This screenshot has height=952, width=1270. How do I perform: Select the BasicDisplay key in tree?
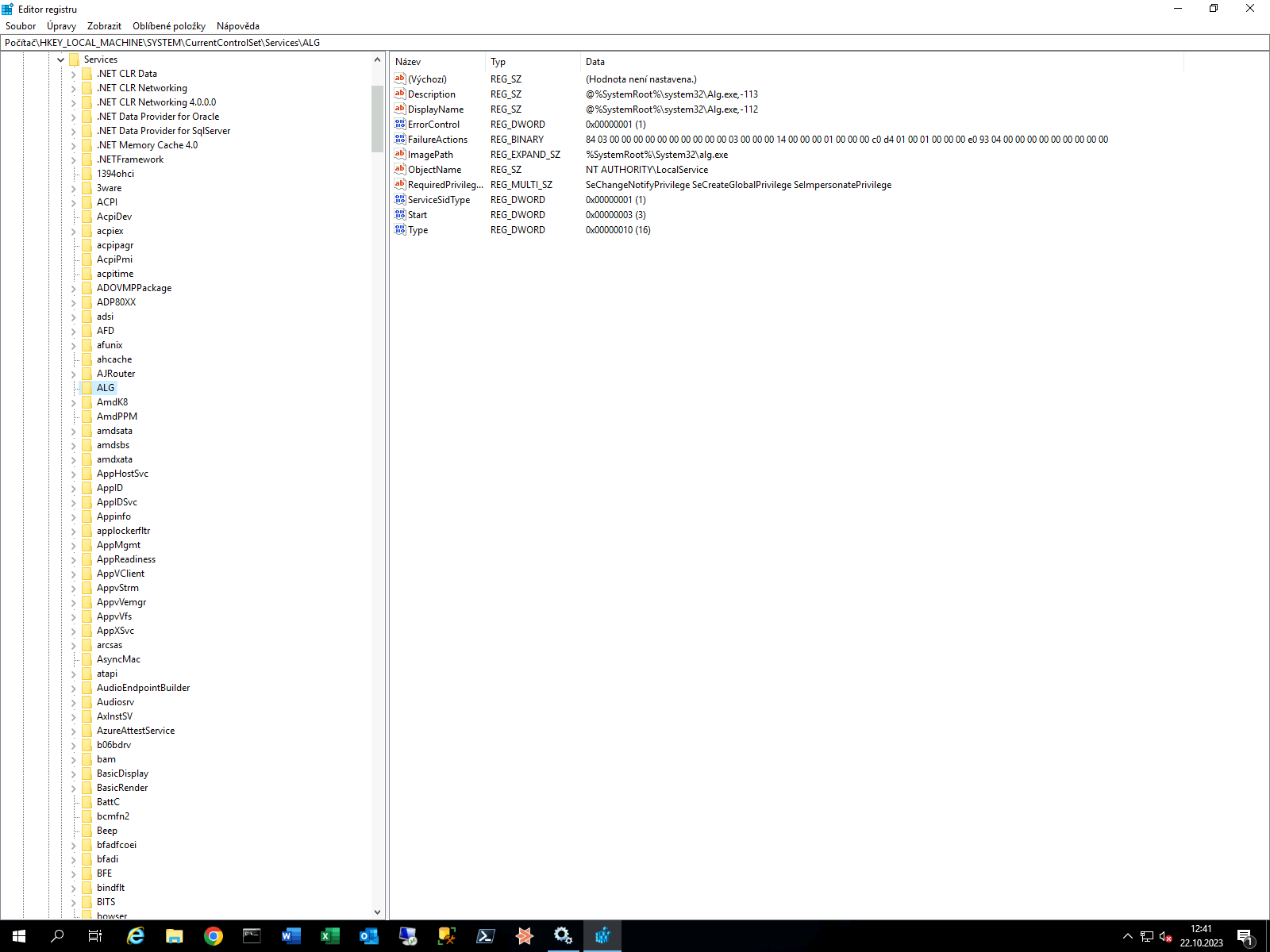pos(122,773)
